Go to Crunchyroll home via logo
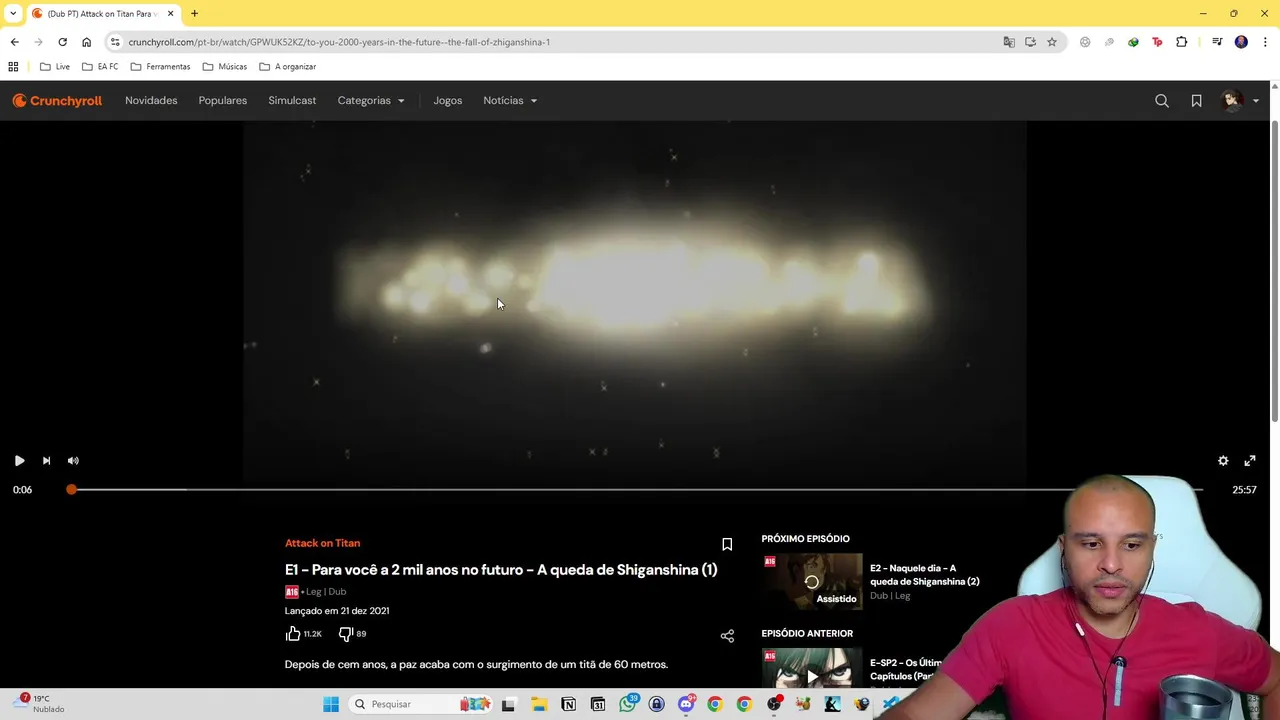This screenshot has height=720, width=1280. [57, 101]
